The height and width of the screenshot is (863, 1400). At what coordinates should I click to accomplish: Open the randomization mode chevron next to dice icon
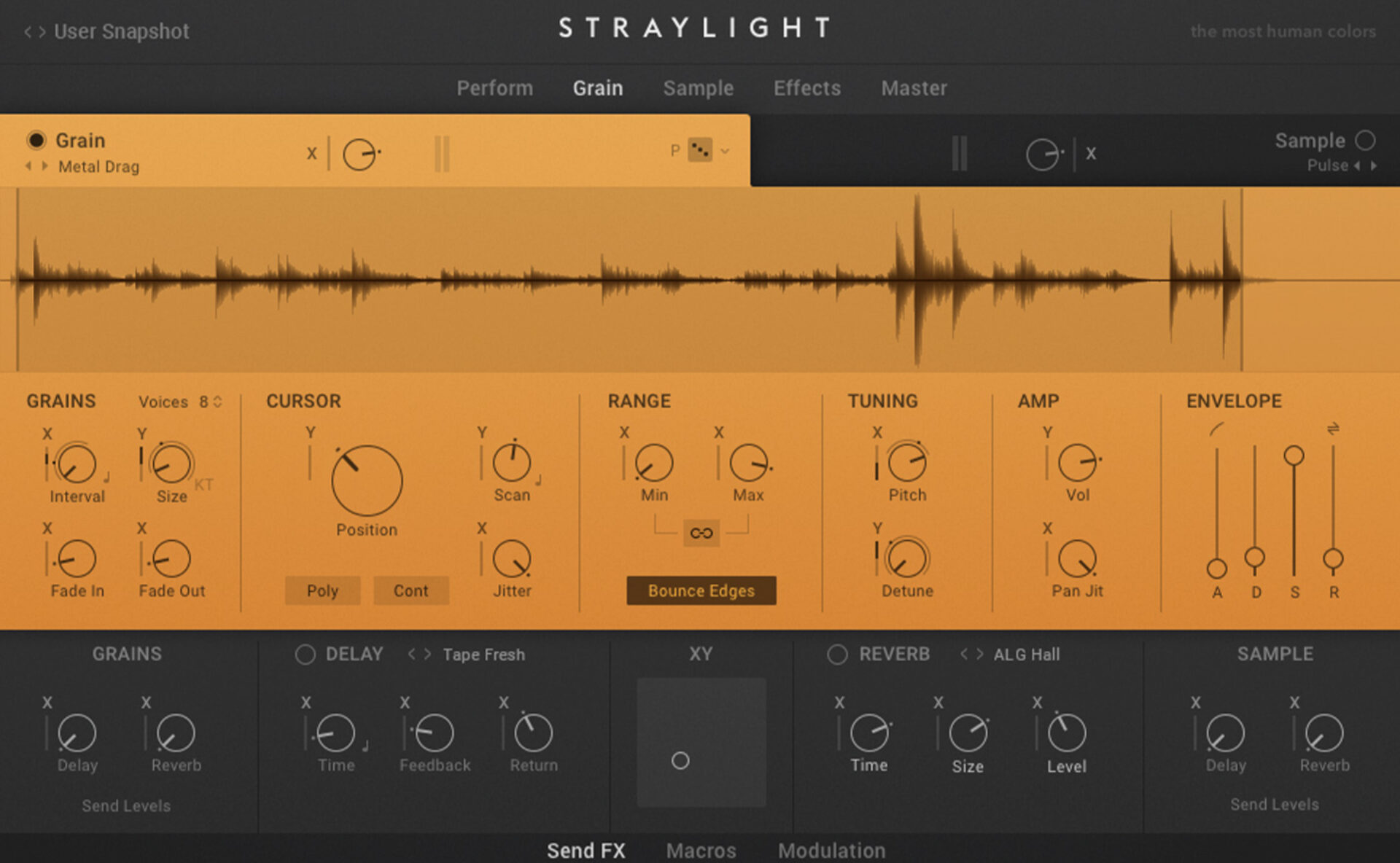724,152
